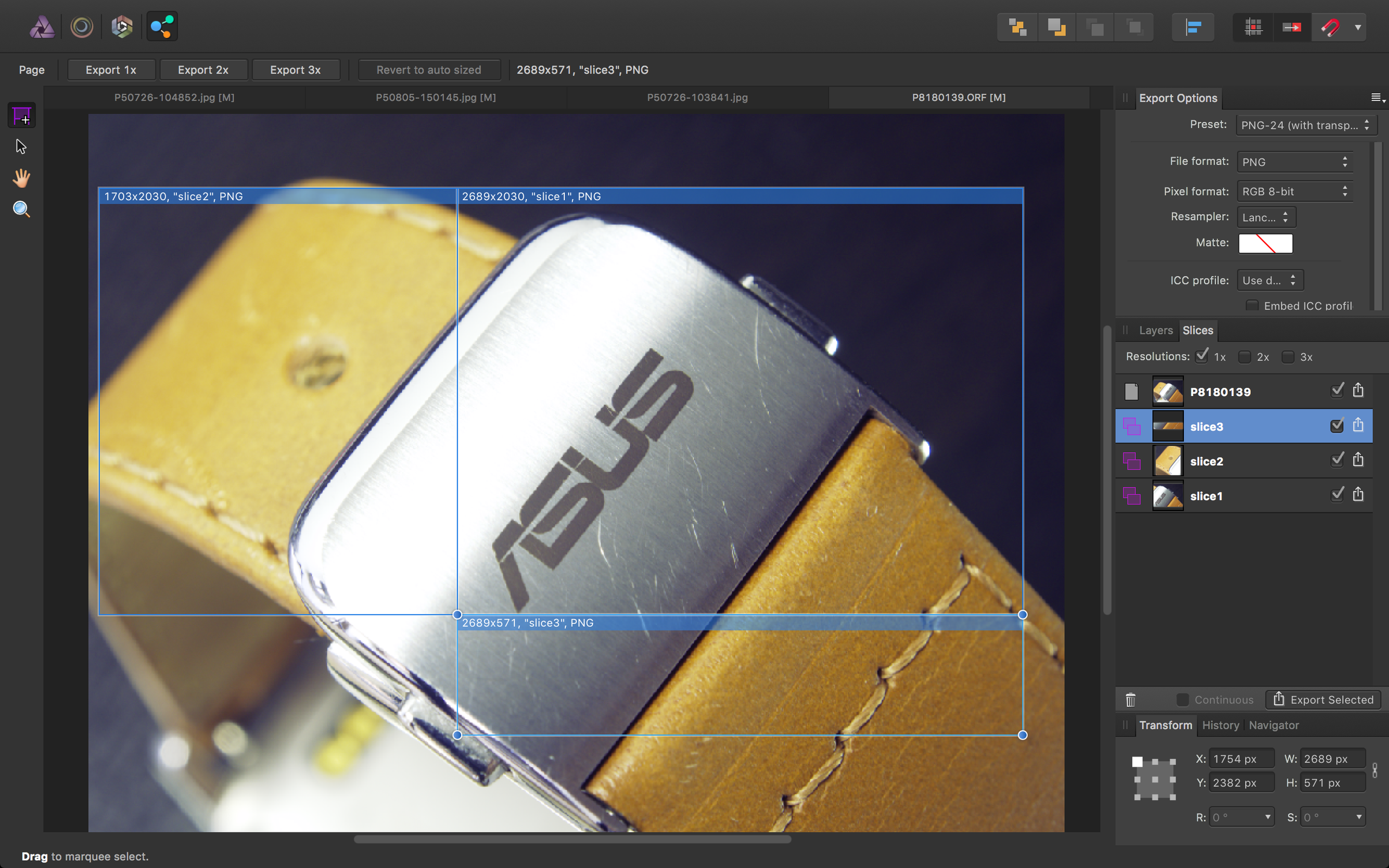This screenshot has width=1389, height=868.
Task: Open the Pixel format dropdown
Action: [x=1295, y=191]
